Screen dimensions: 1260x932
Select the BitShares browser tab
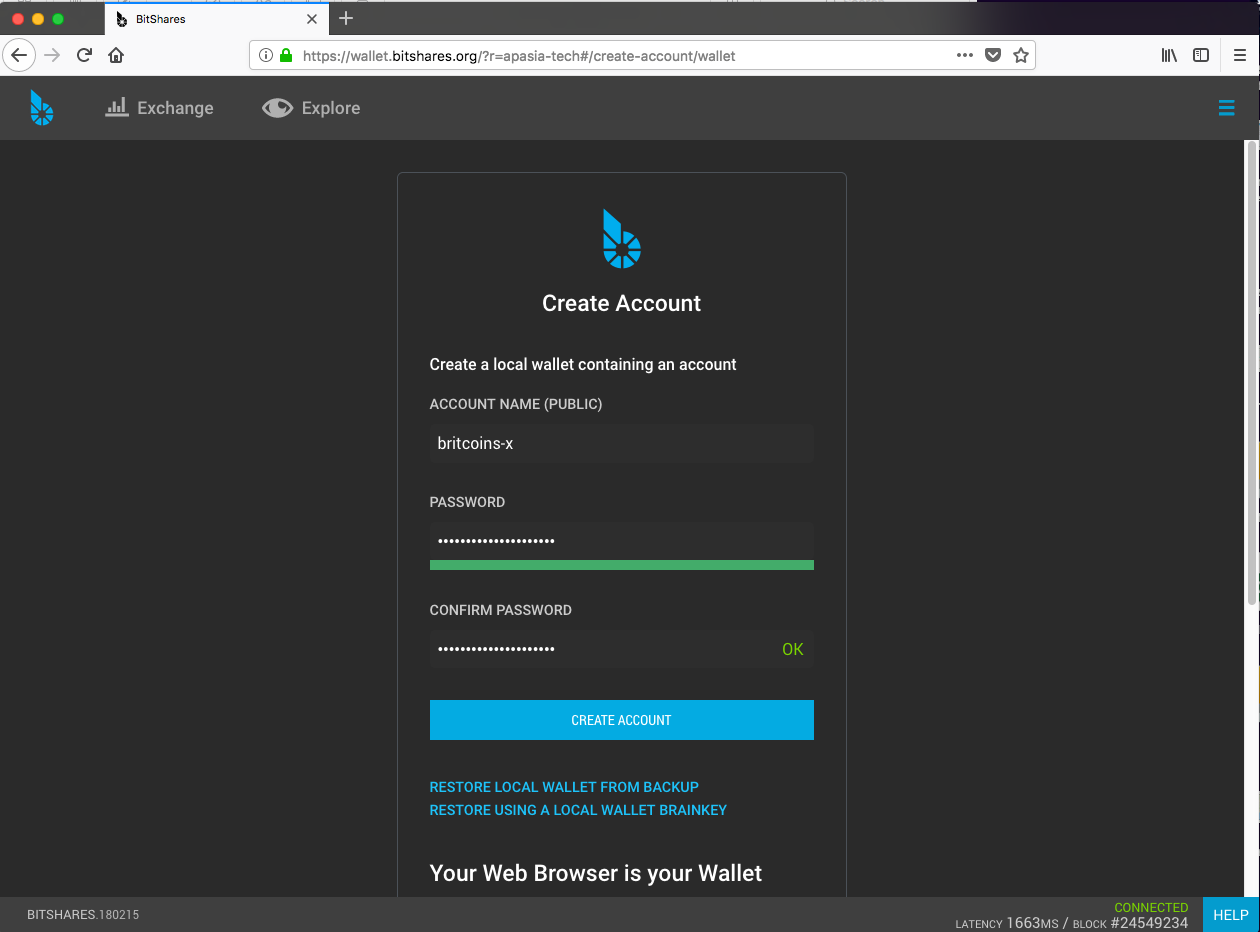216,19
